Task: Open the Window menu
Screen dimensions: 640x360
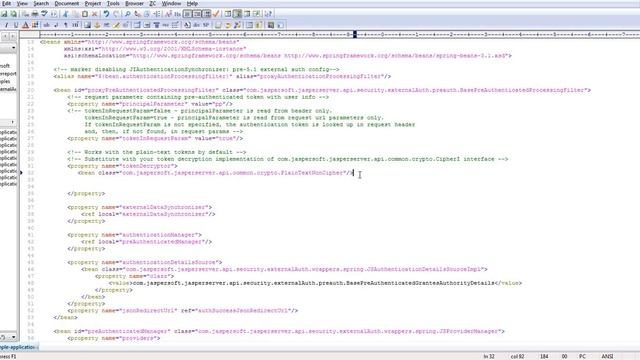Action: (x=171, y=3)
